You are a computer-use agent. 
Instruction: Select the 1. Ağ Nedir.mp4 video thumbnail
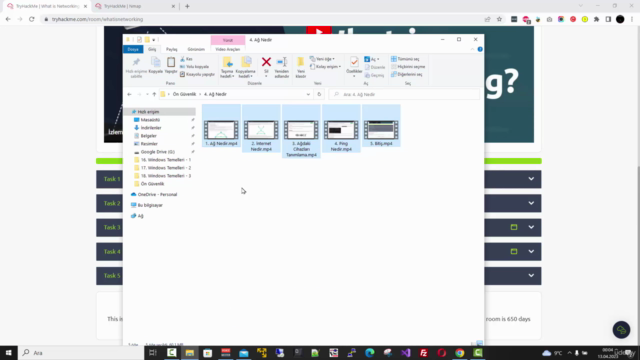point(221,130)
